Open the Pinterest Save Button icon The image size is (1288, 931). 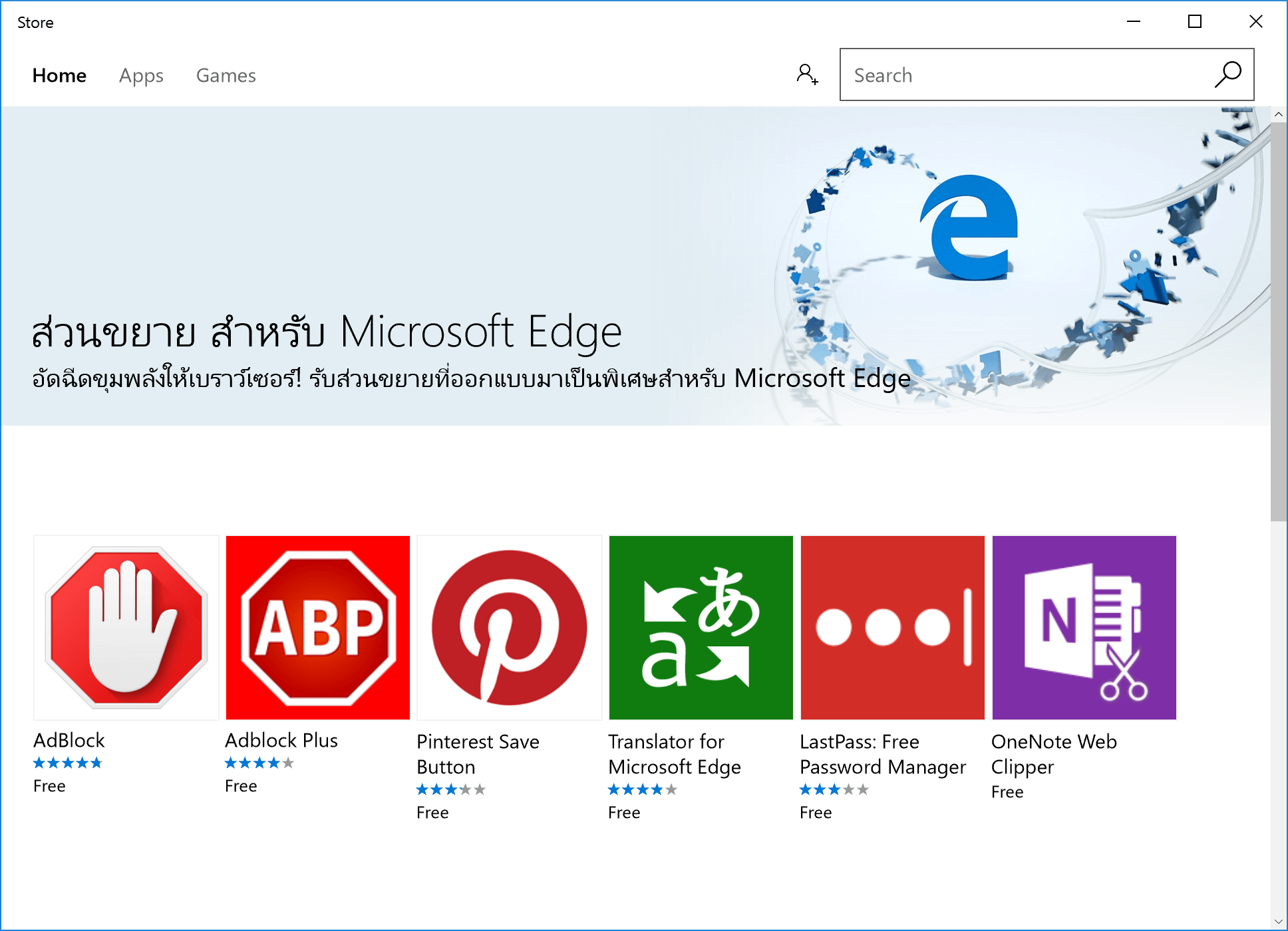pyautogui.click(x=510, y=627)
